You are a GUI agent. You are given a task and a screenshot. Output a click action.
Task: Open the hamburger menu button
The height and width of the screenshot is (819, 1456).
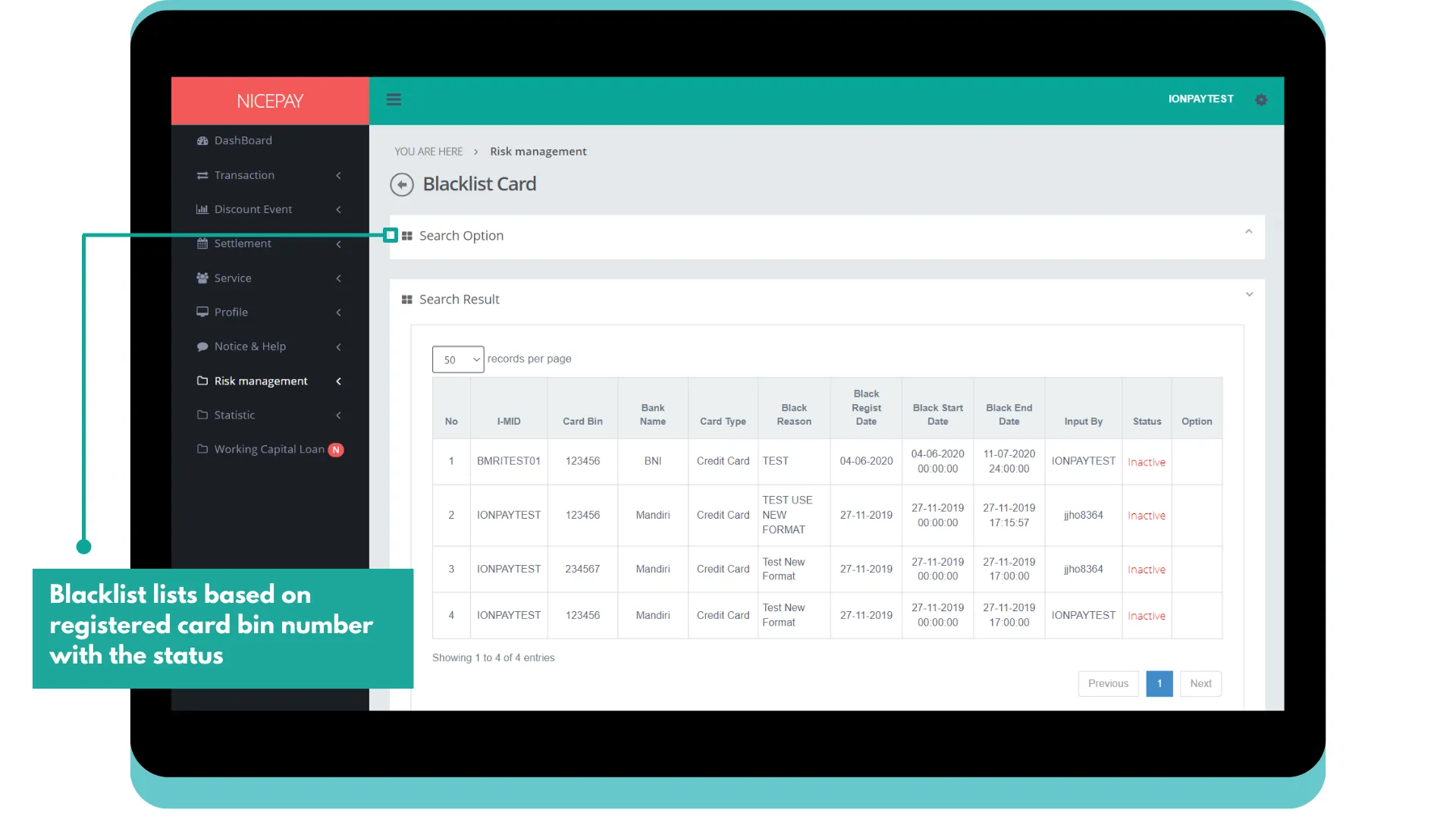click(394, 98)
